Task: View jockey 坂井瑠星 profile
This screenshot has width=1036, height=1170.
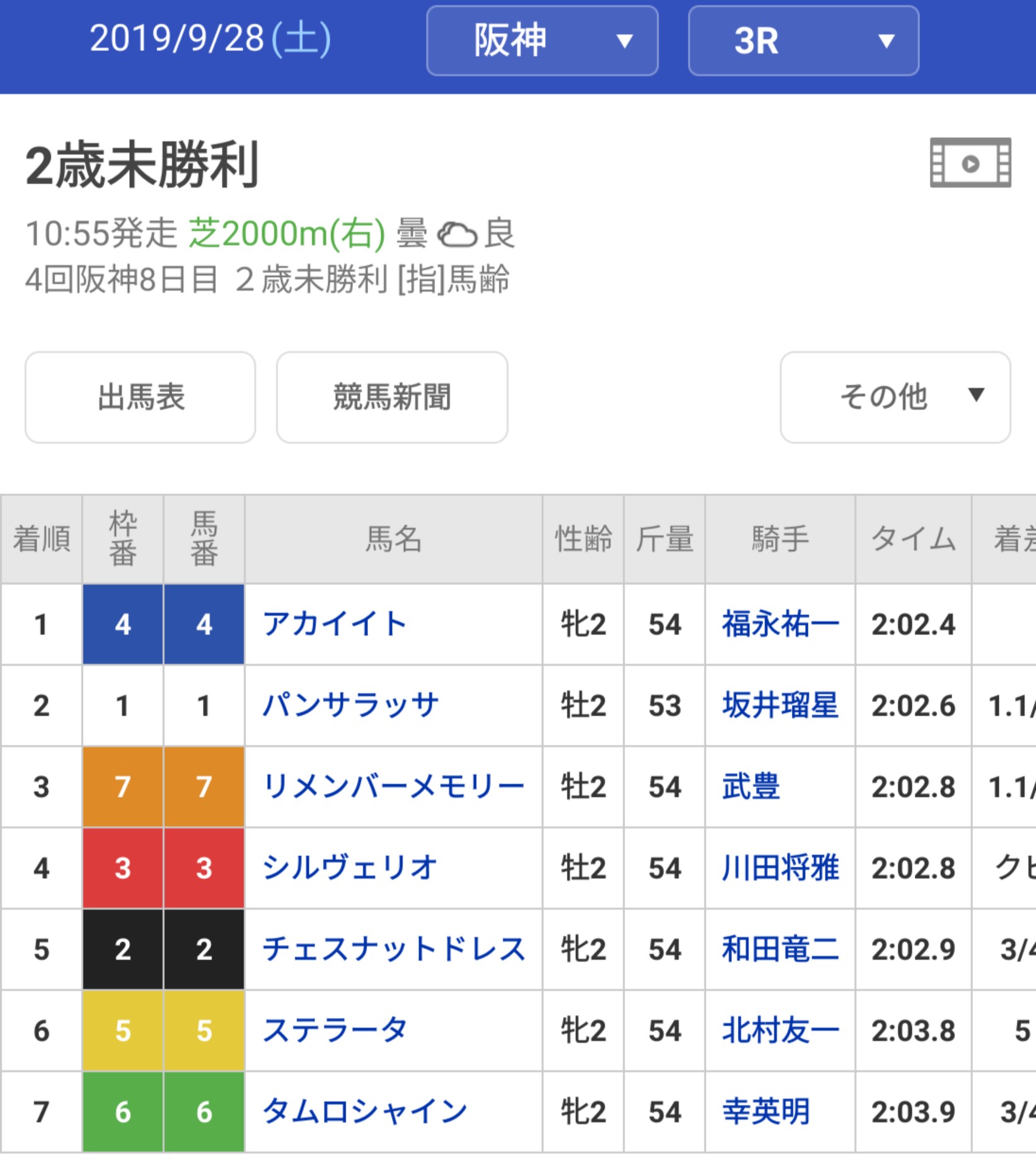Action: click(x=780, y=706)
